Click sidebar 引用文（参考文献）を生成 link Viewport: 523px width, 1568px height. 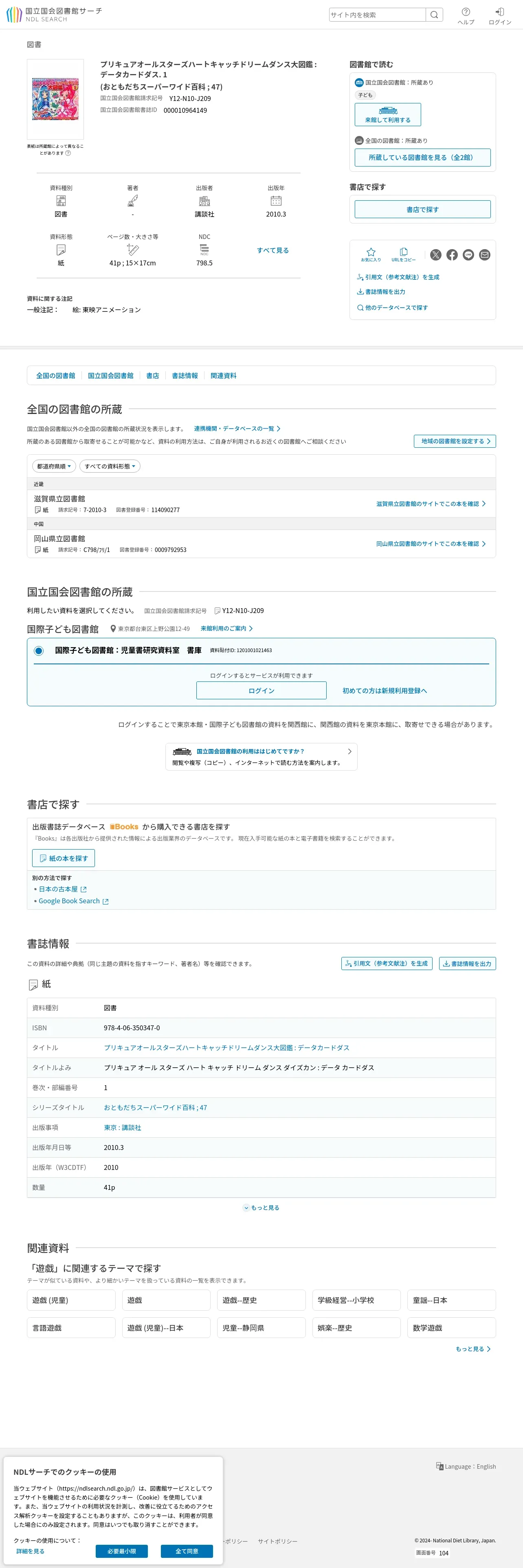pyautogui.click(x=398, y=277)
